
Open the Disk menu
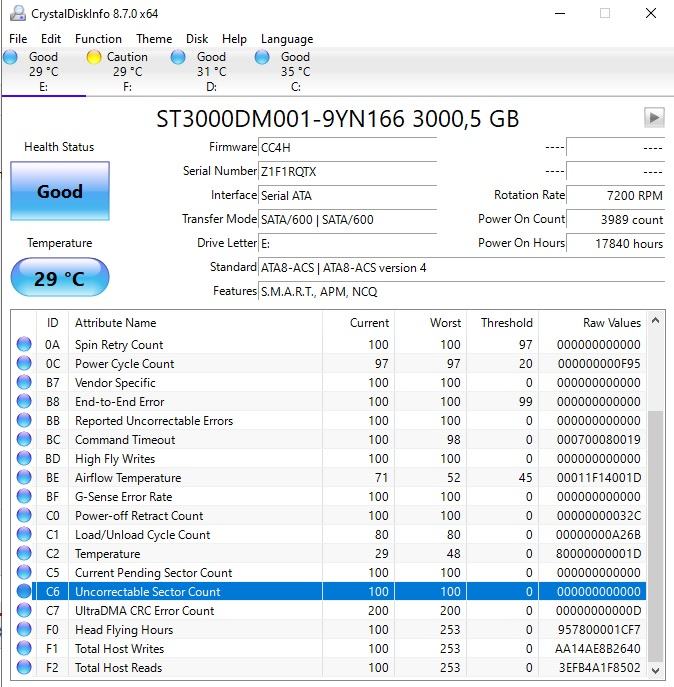197,39
